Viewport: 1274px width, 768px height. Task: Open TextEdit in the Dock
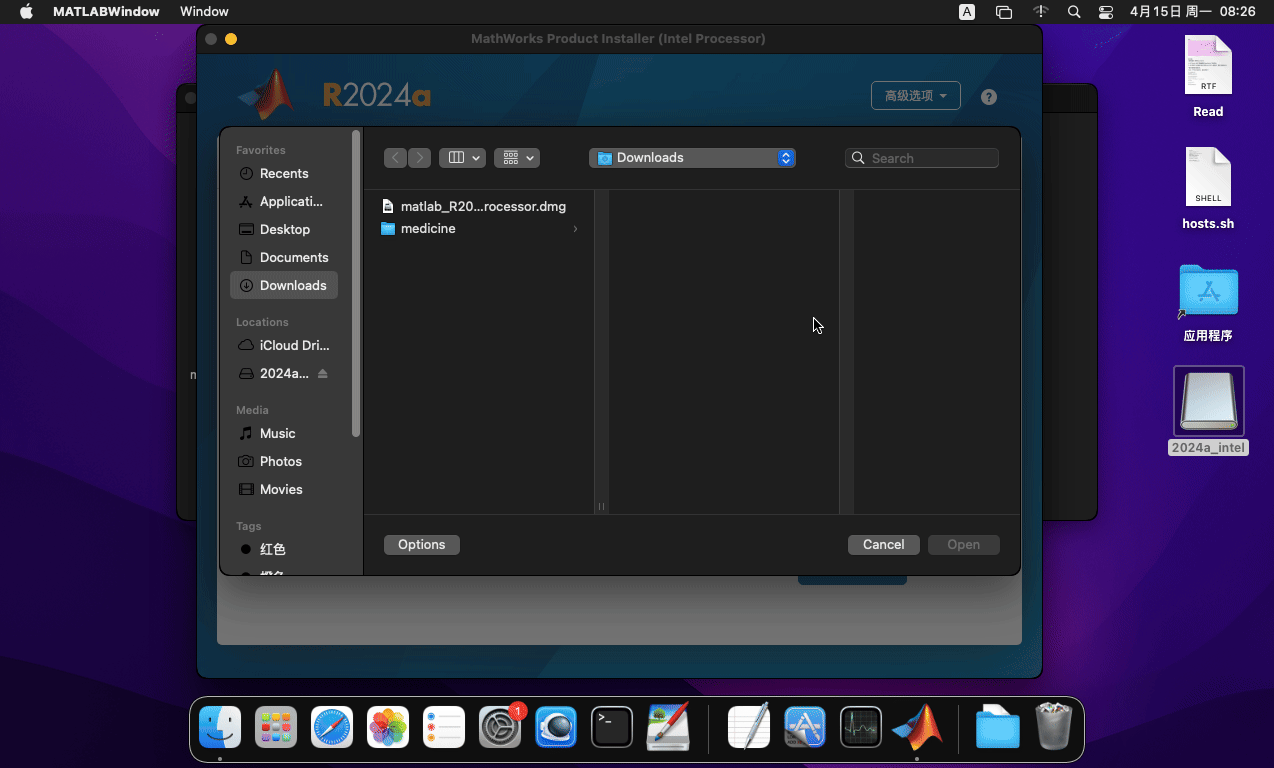(x=749, y=727)
